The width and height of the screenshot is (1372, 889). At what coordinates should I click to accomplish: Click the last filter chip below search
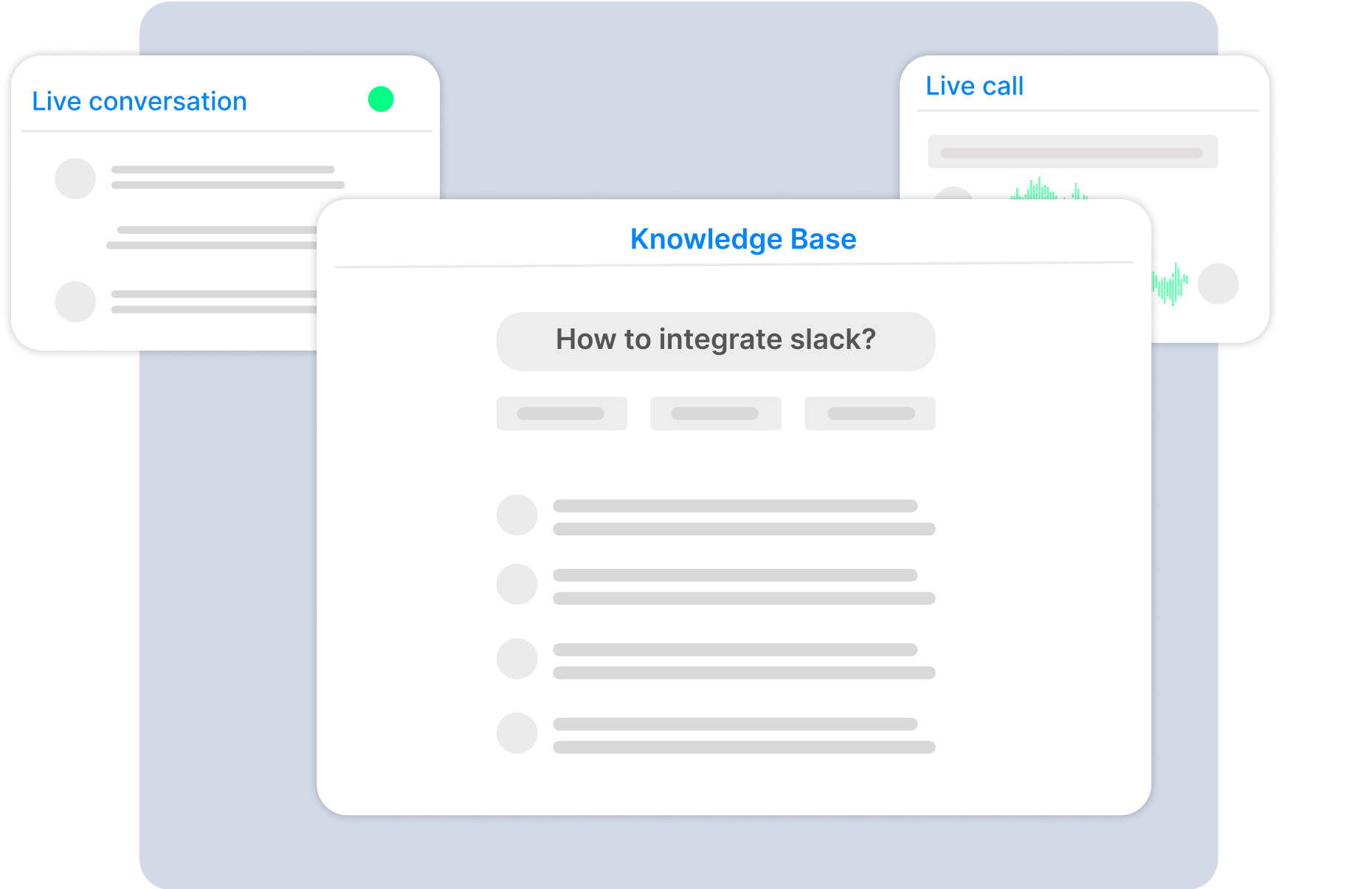tap(869, 413)
